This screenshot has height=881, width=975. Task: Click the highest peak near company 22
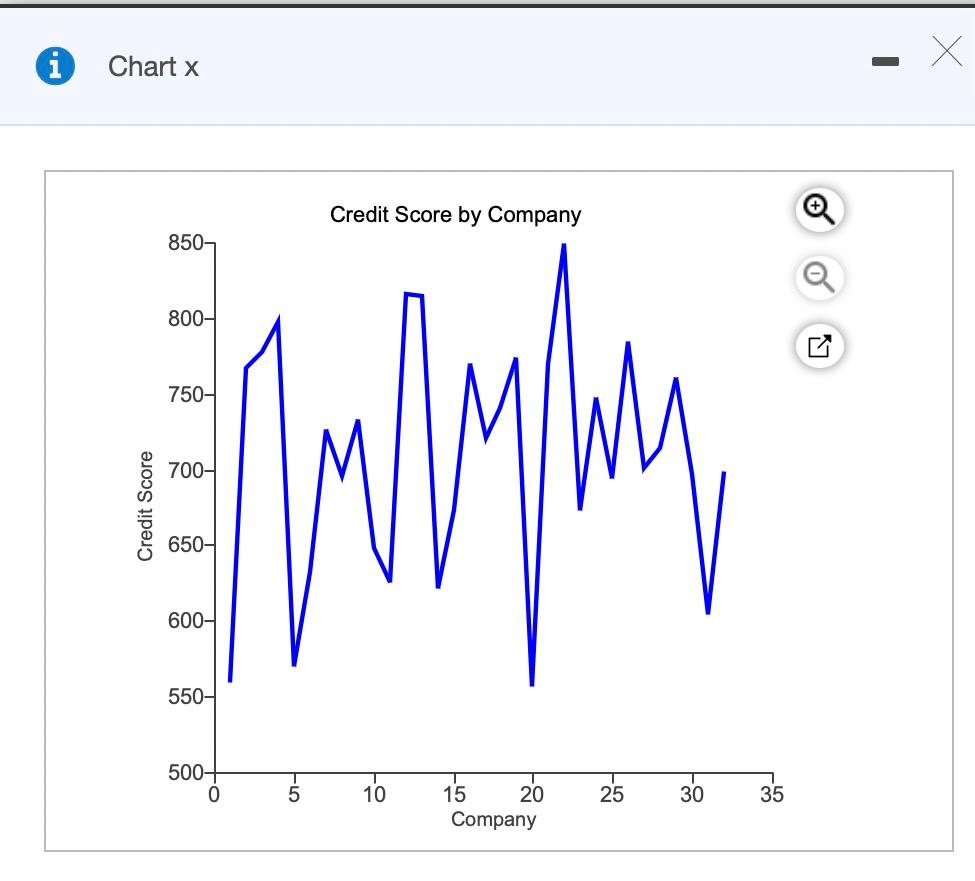coord(563,245)
